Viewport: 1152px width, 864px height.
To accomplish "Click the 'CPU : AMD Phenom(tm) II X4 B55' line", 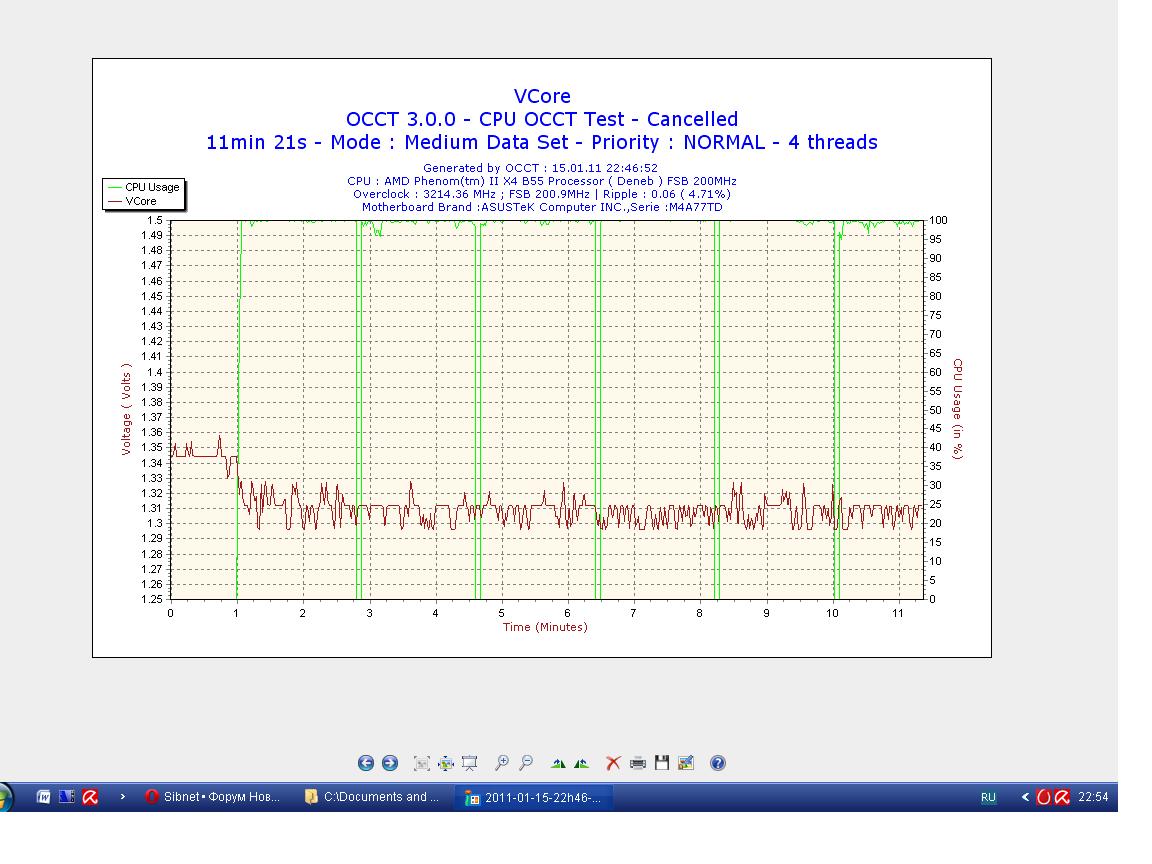I will pos(542,181).
